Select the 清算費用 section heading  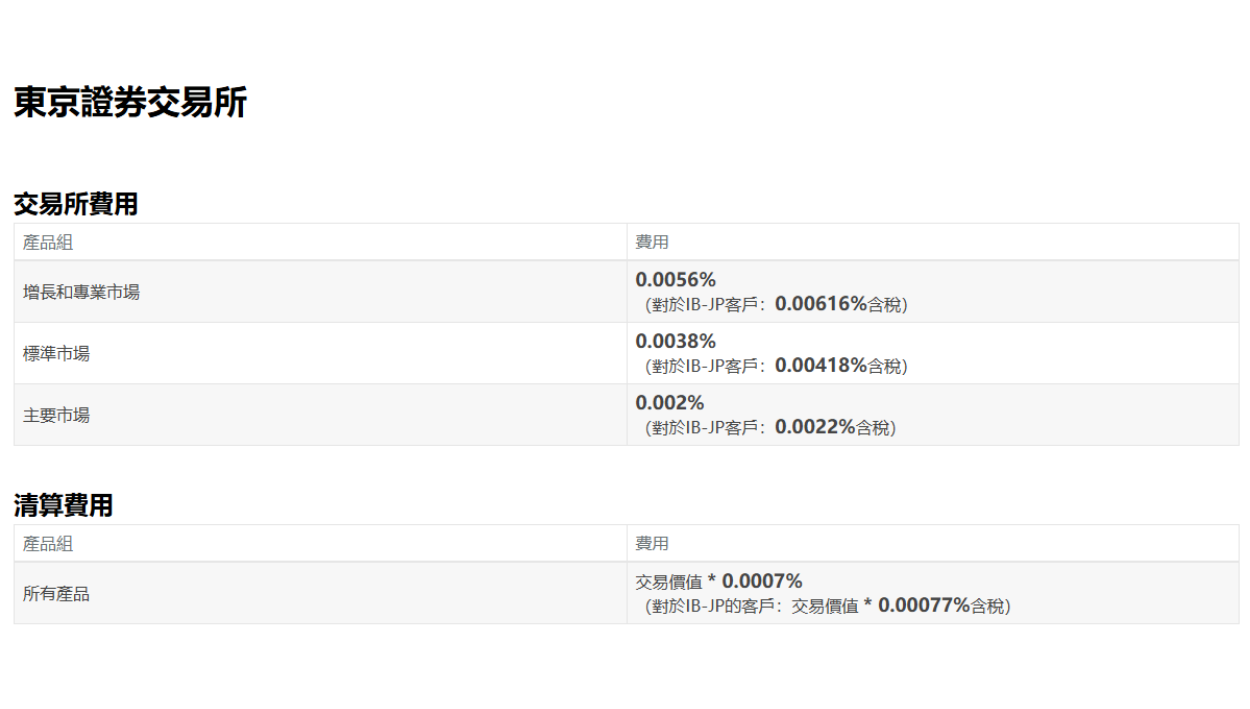pos(63,505)
